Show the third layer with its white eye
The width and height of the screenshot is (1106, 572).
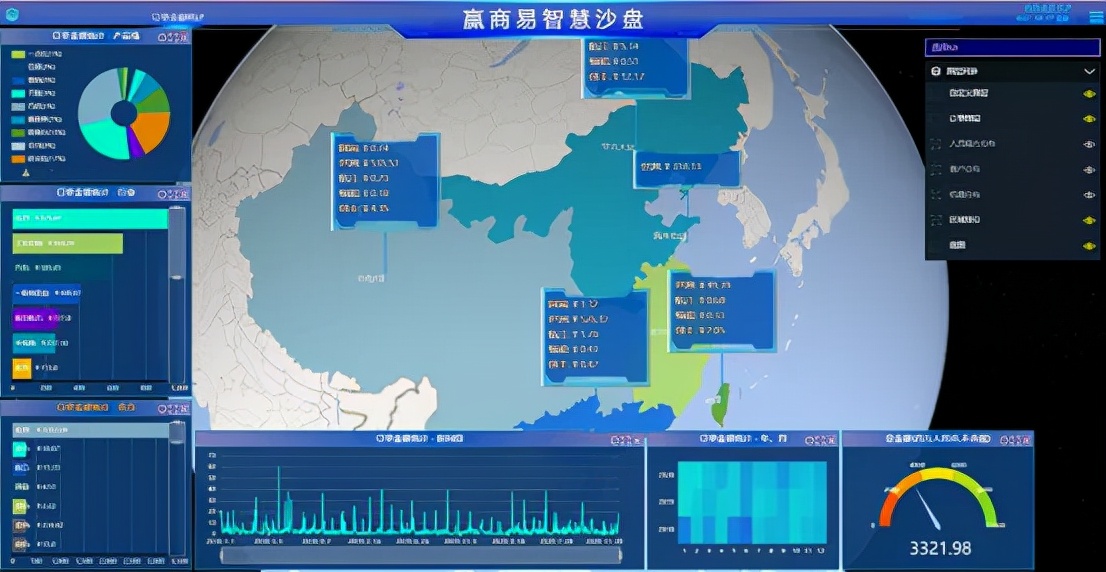[x=1089, y=144]
